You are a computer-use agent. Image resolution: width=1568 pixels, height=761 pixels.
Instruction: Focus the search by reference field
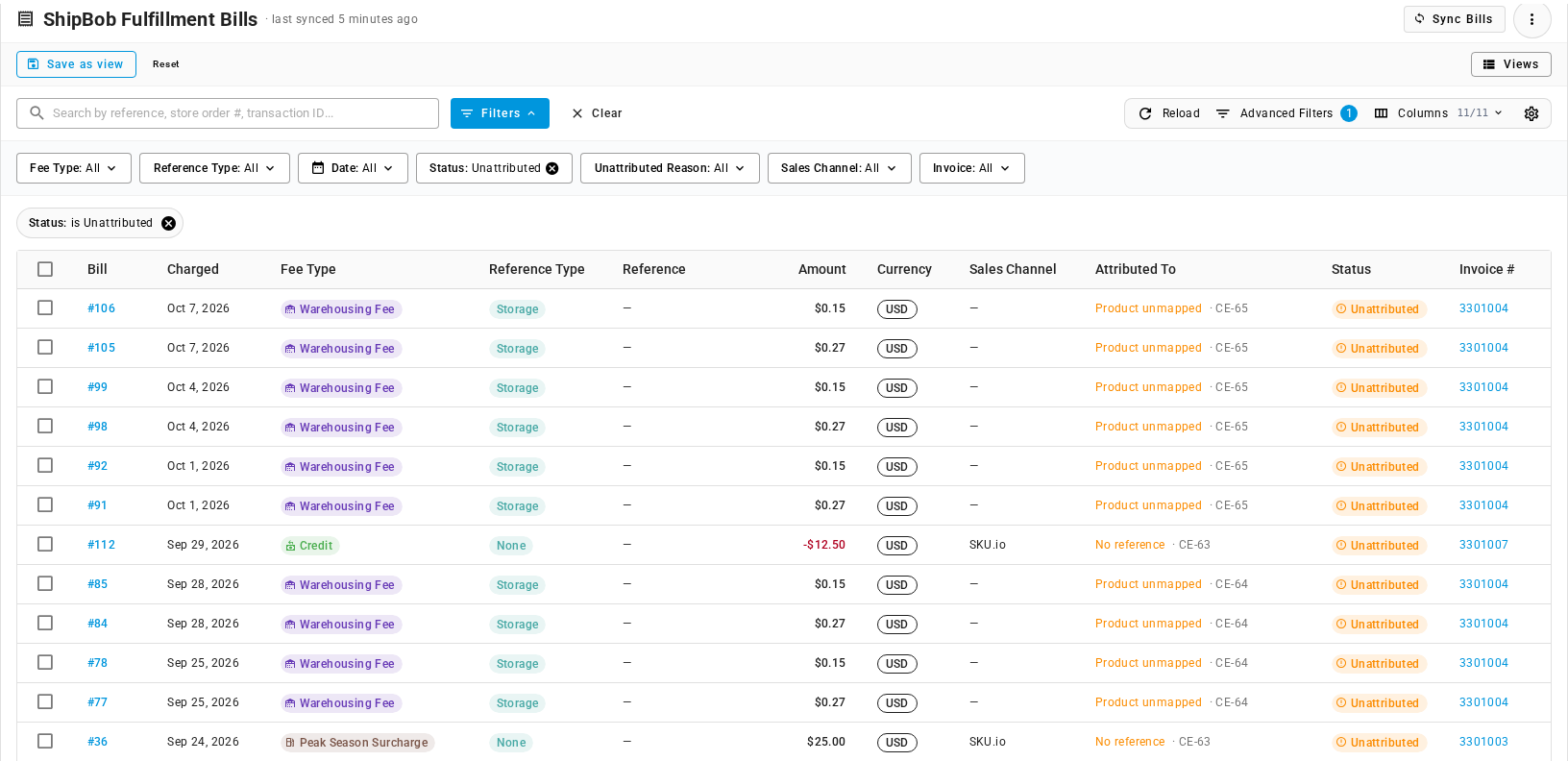click(x=228, y=113)
